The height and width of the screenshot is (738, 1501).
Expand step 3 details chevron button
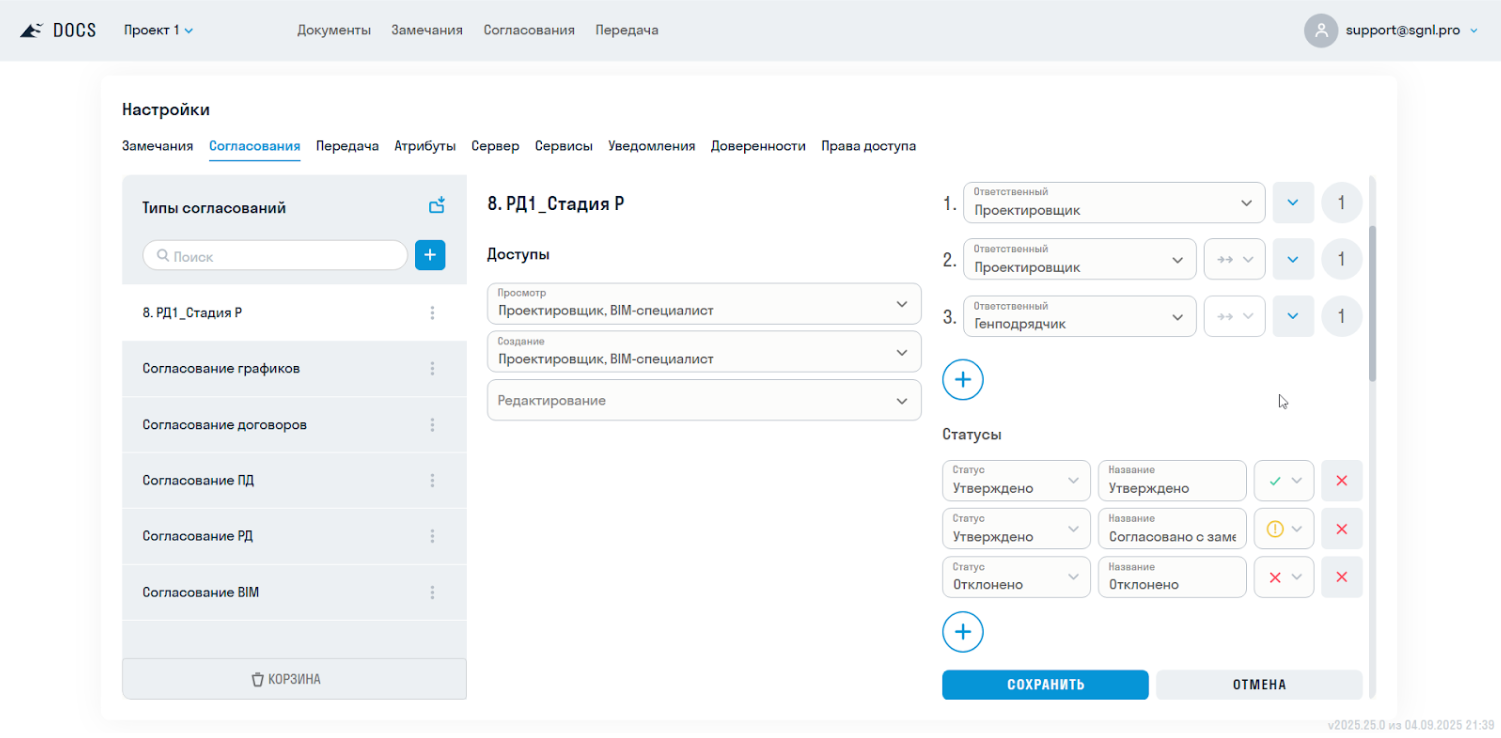point(1292,317)
